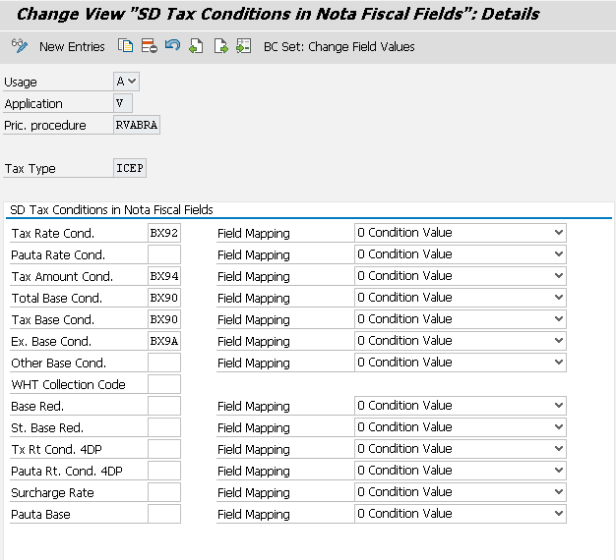Toggle Display/Change mode glasses-pencil icon
Viewport: 616px width, 560px height.
[18, 46]
